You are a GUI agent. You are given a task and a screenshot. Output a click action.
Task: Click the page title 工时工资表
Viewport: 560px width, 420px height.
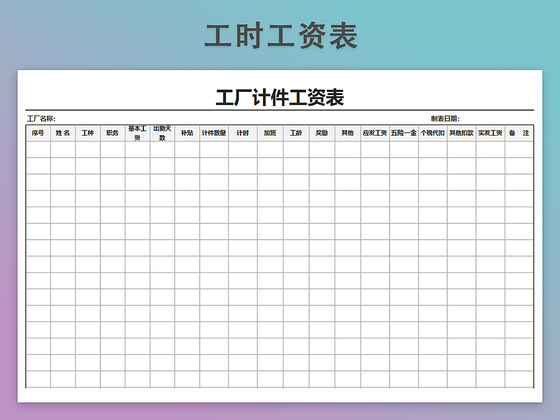(281, 35)
